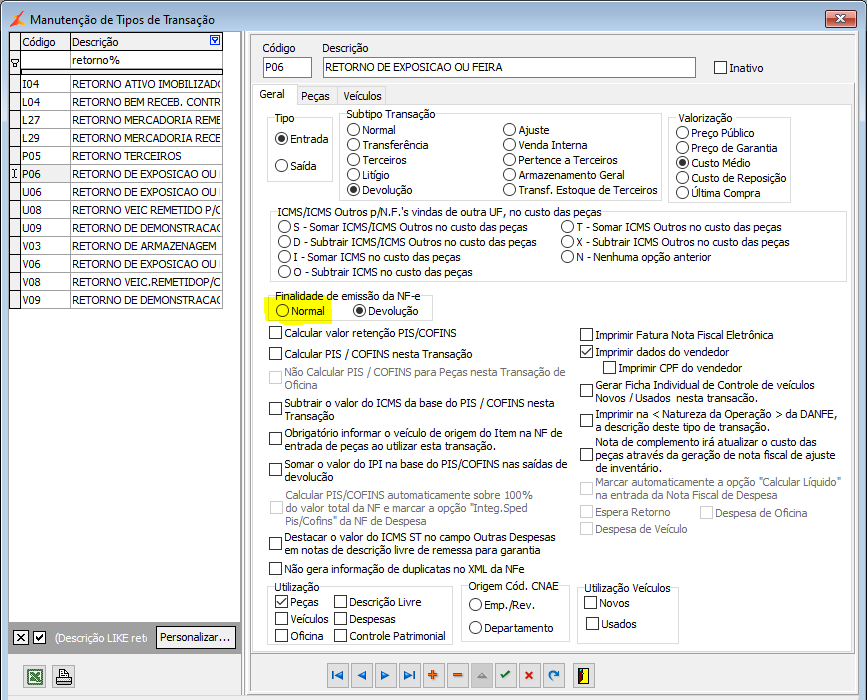Click the filter row funnel icon
The height and width of the screenshot is (700, 867).
(15, 63)
